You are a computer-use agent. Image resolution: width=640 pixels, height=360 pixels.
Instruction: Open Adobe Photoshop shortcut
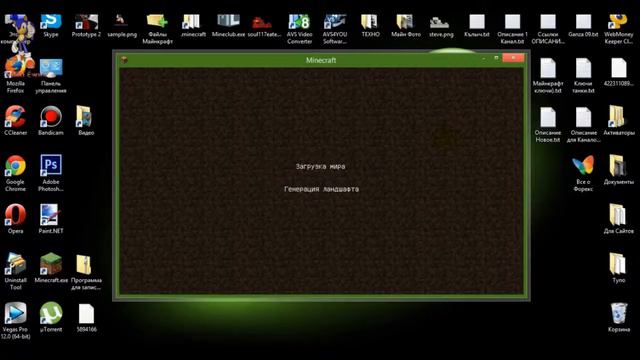[x=51, y=173]
